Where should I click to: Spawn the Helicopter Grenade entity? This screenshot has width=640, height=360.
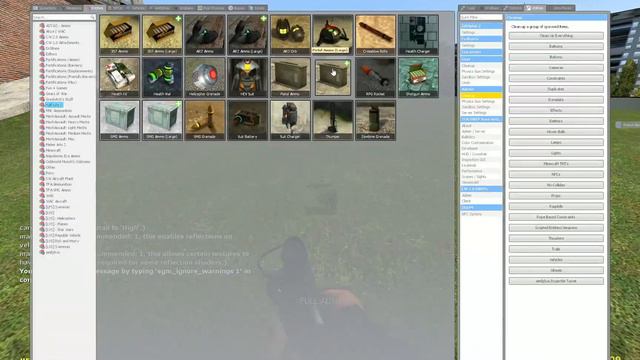tap(204, 78)
